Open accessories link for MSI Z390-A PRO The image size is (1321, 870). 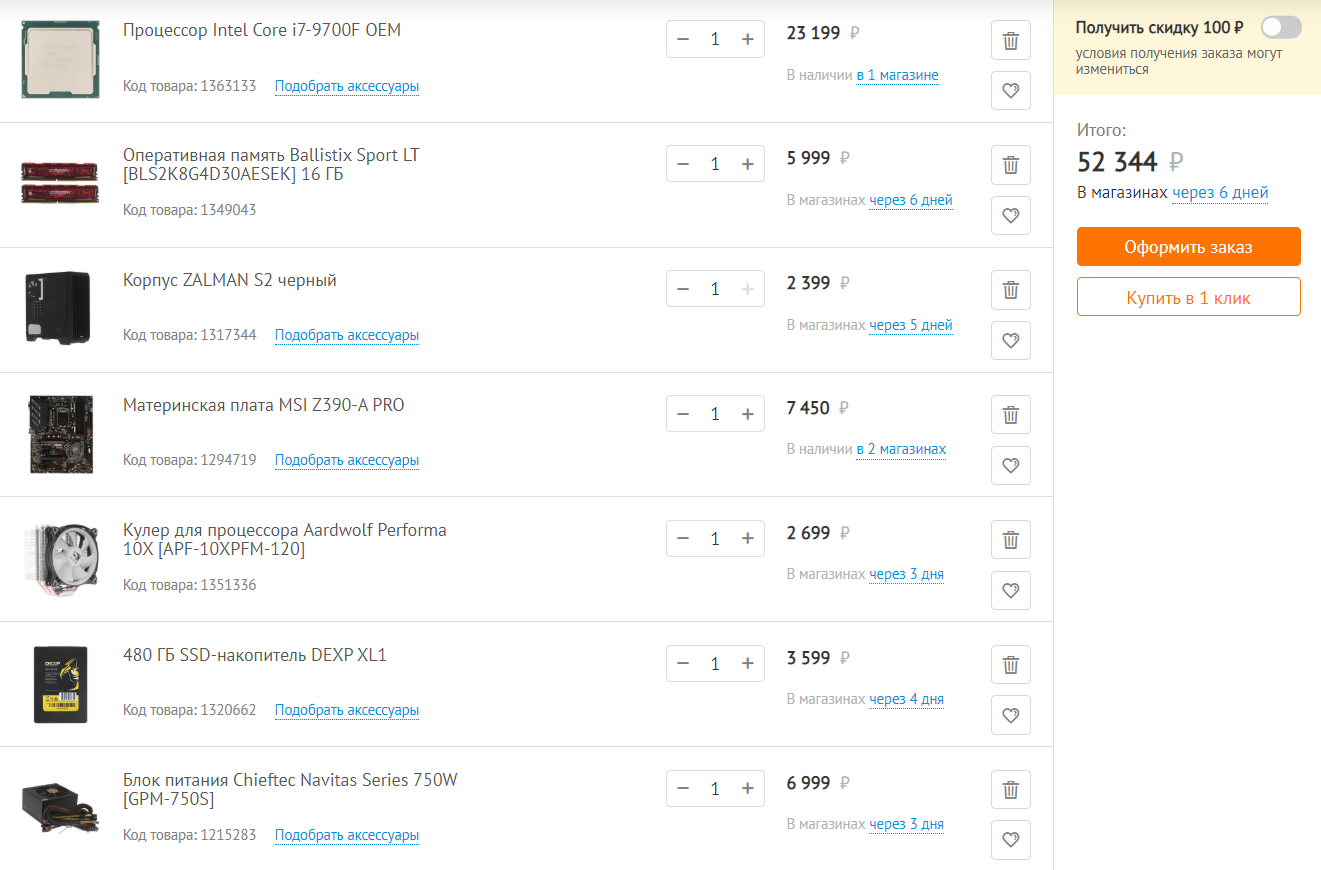coord(347,460)
